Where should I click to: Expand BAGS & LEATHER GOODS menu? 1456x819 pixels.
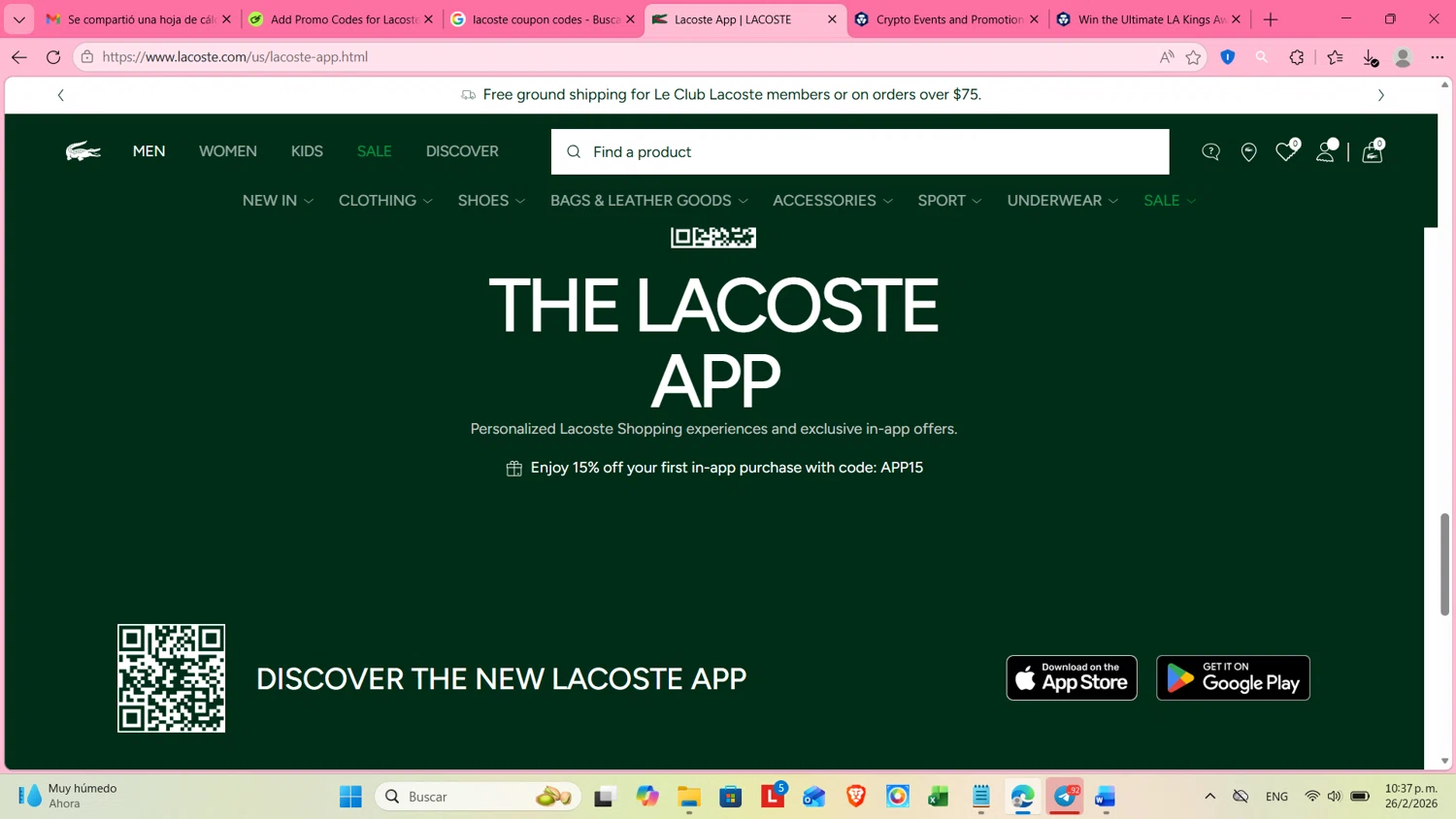tap(649, 201)
